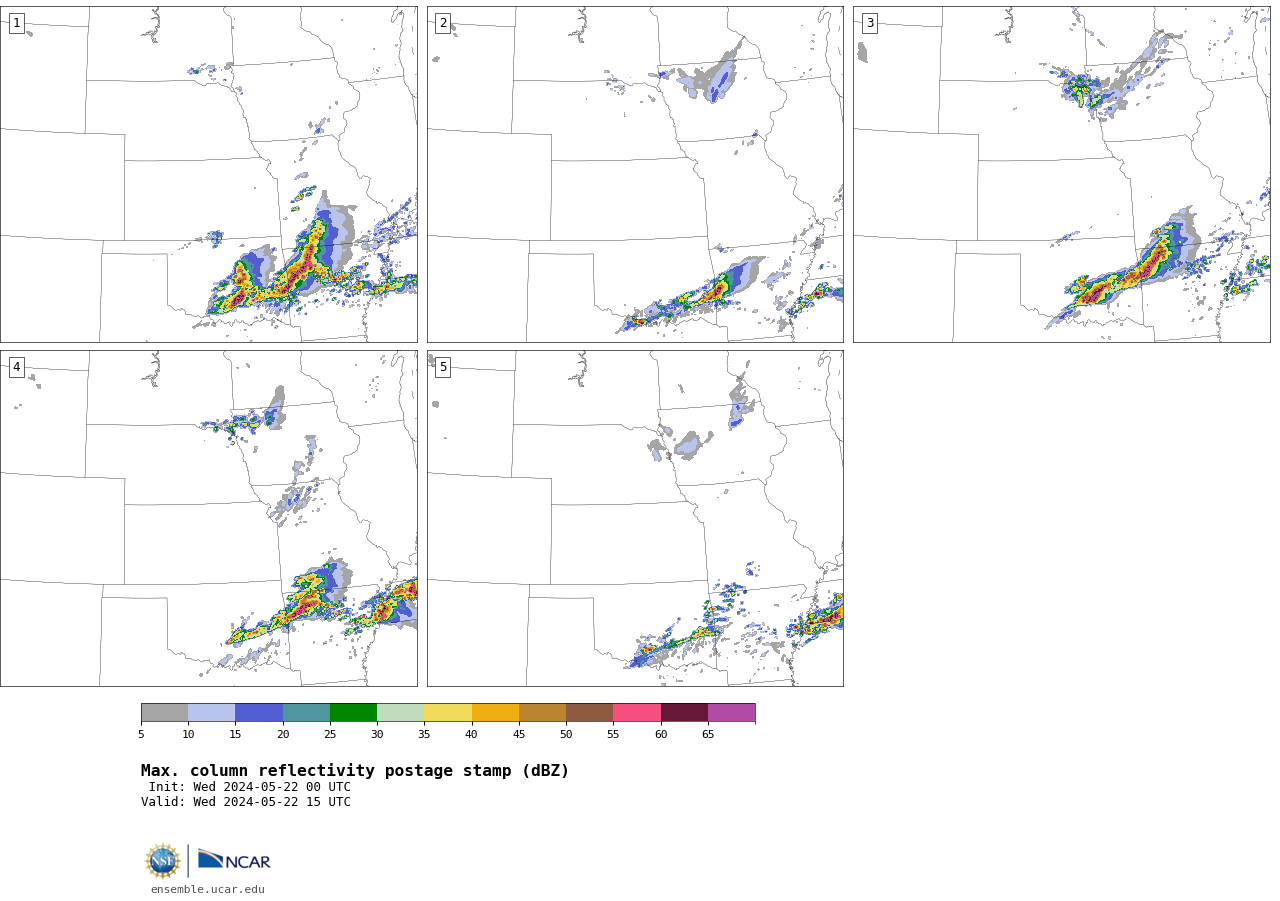The image size is (1280, 901).
Task: Open ensemble member 1 reflectivity map
Action: 209,175
